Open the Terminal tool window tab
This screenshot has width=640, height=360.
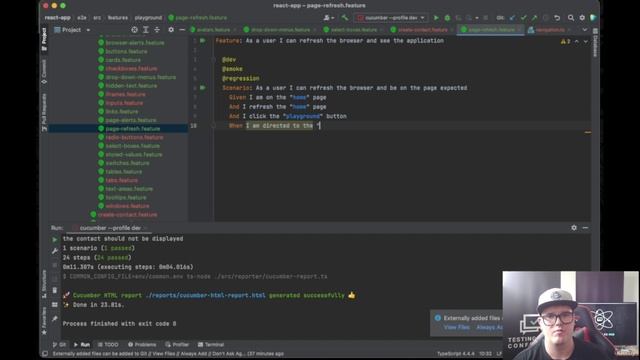pos(211,344)
